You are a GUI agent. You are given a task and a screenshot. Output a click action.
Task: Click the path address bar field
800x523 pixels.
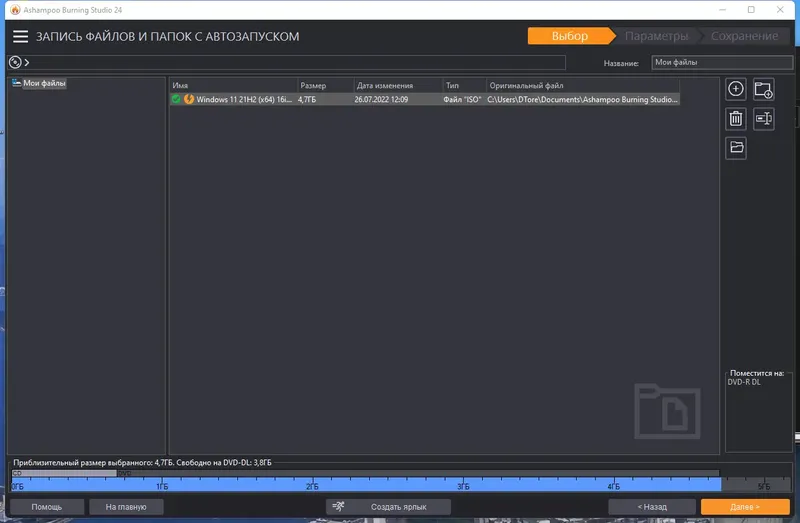[286, 62]
